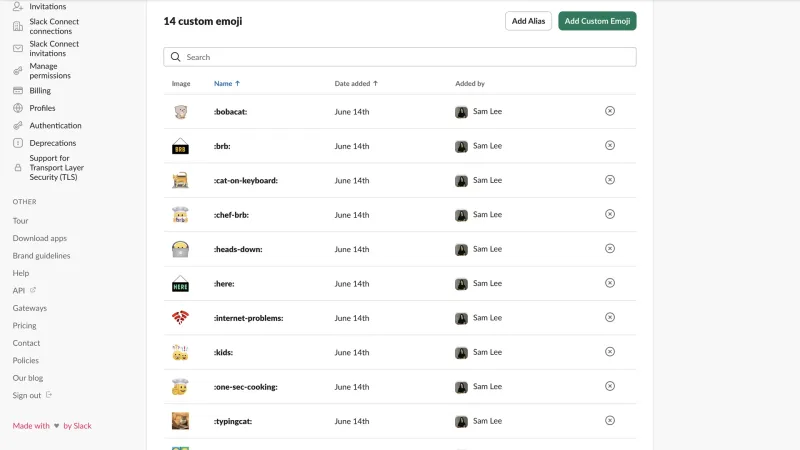
Task: Click the Add Alias button
Action: click(528, 21)
